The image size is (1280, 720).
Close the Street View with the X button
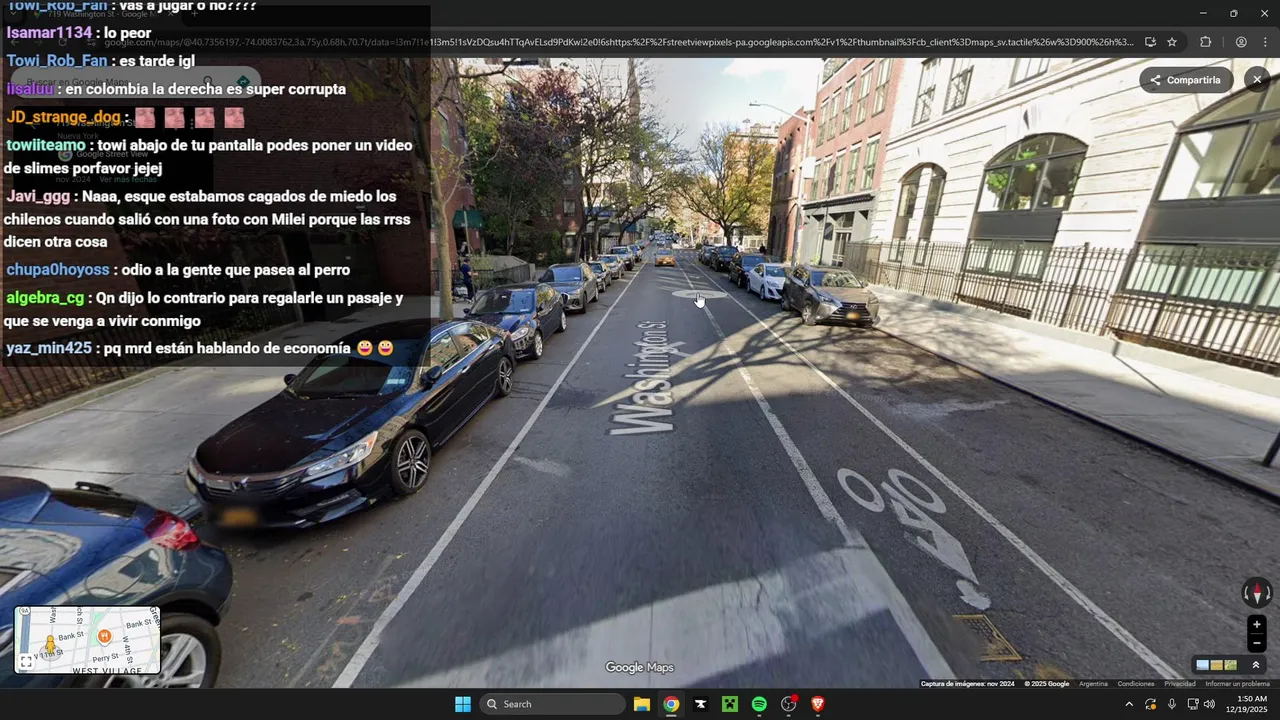[x=1257, y=80]
